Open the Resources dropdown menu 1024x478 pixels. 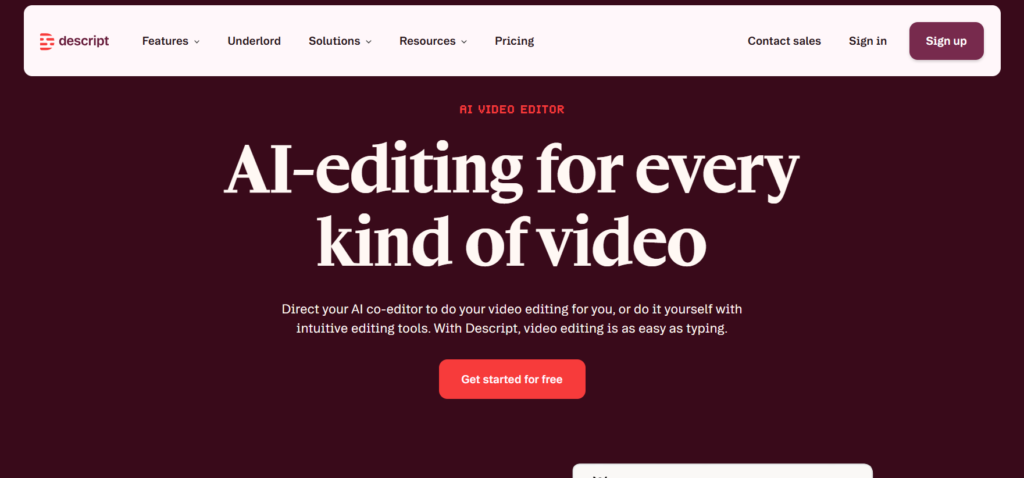[x=433, y=41]
